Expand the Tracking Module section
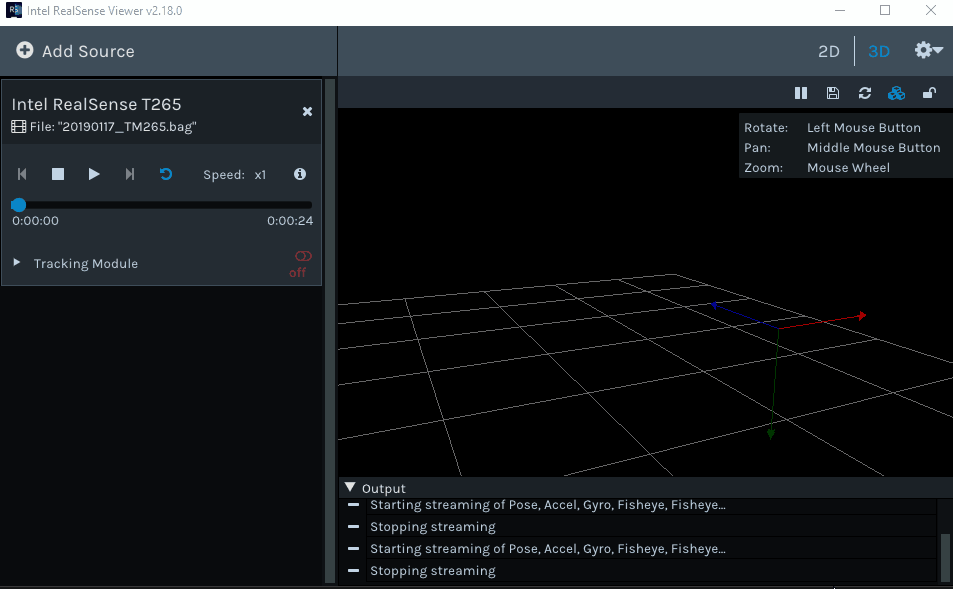The image size is (953, 589). point(17,263)
